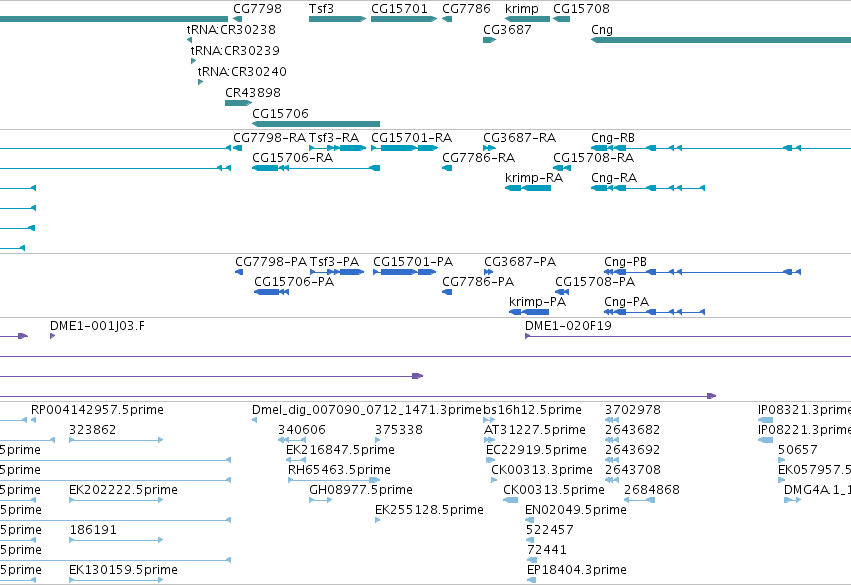
Task: Click the long Cng gene bar
Action: (x=721, y=40)
